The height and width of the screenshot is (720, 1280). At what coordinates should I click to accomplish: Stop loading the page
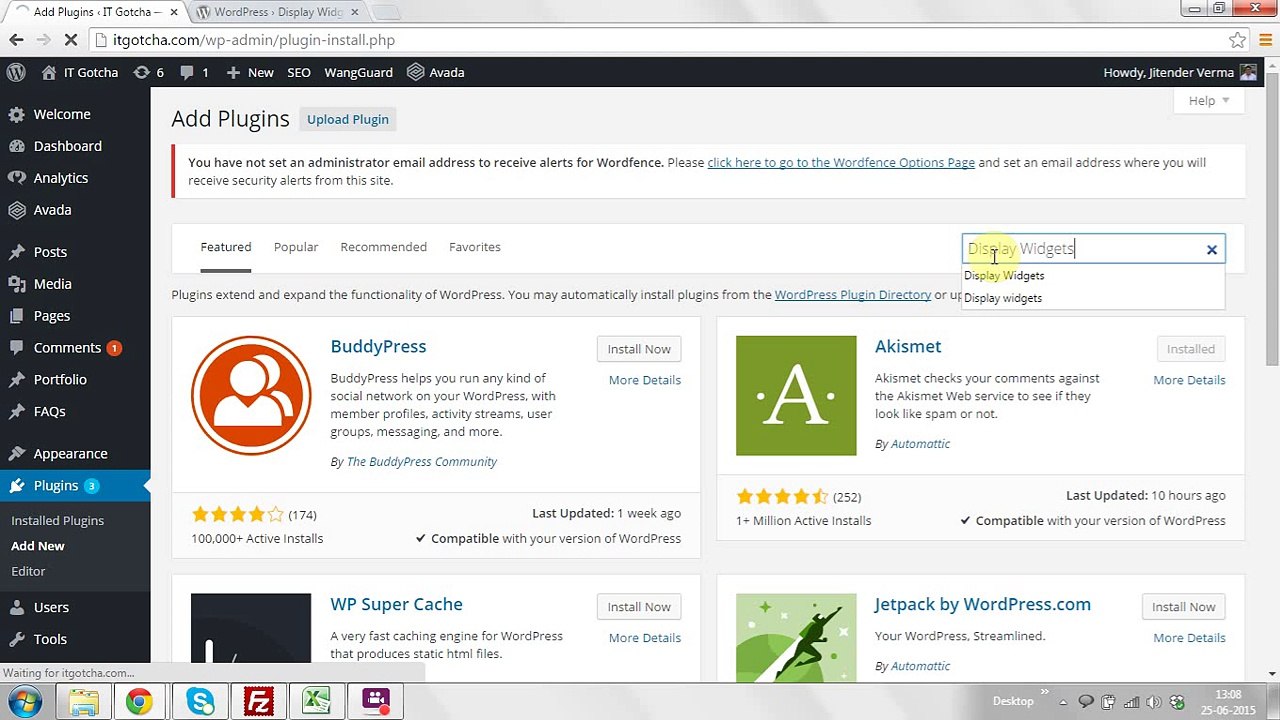pyautogui.click(x=71, y=40)
